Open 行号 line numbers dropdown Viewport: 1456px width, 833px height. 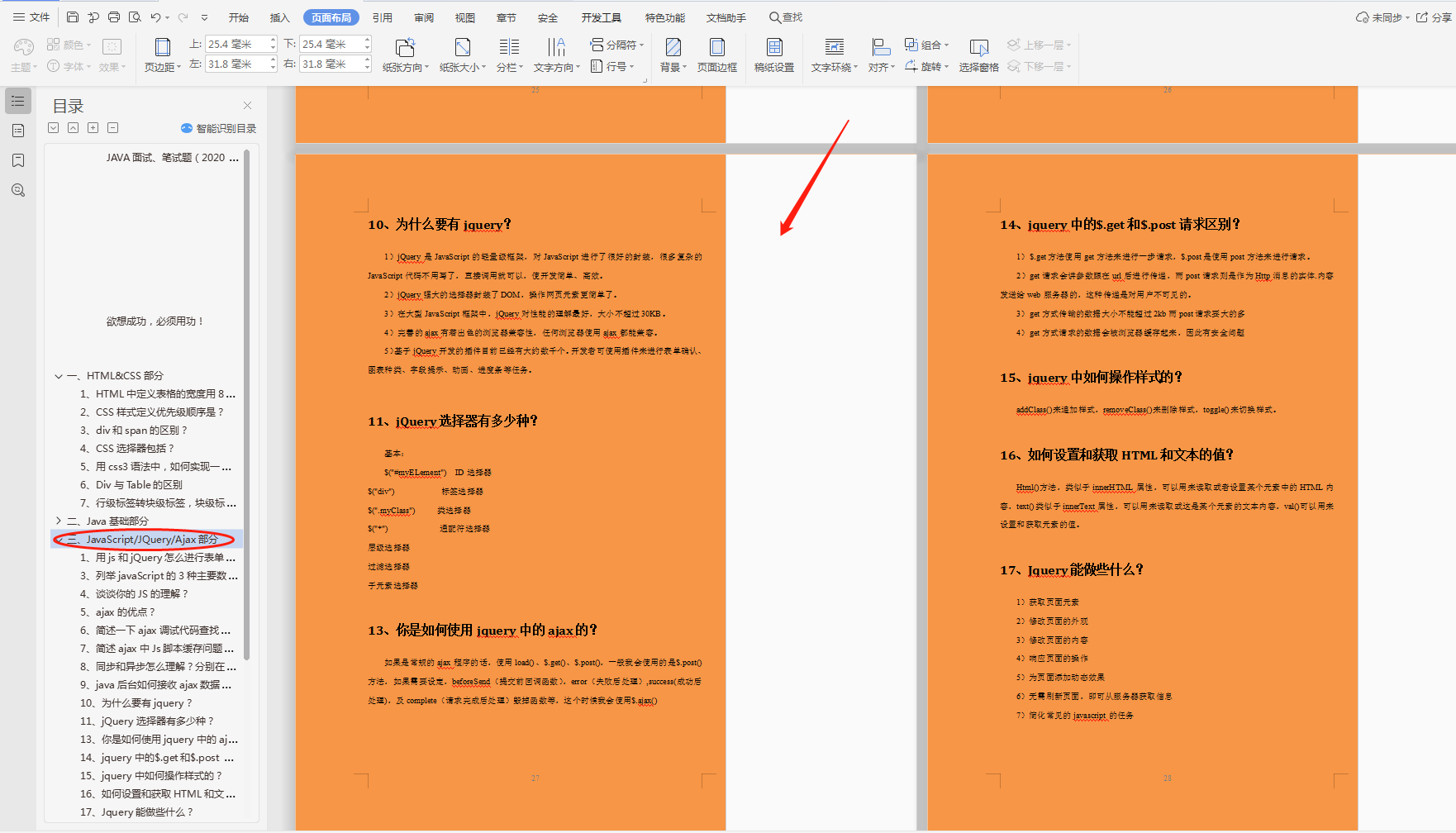(612, 66)
